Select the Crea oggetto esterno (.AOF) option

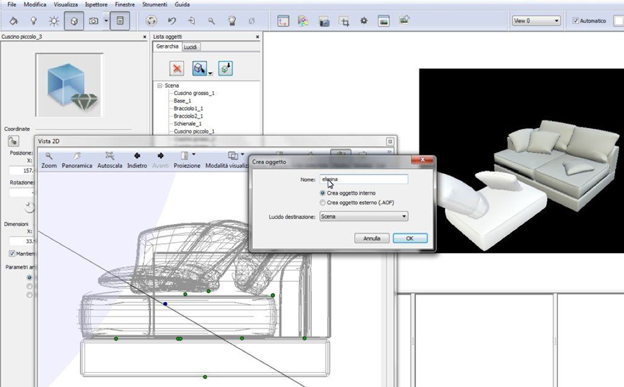322,203
